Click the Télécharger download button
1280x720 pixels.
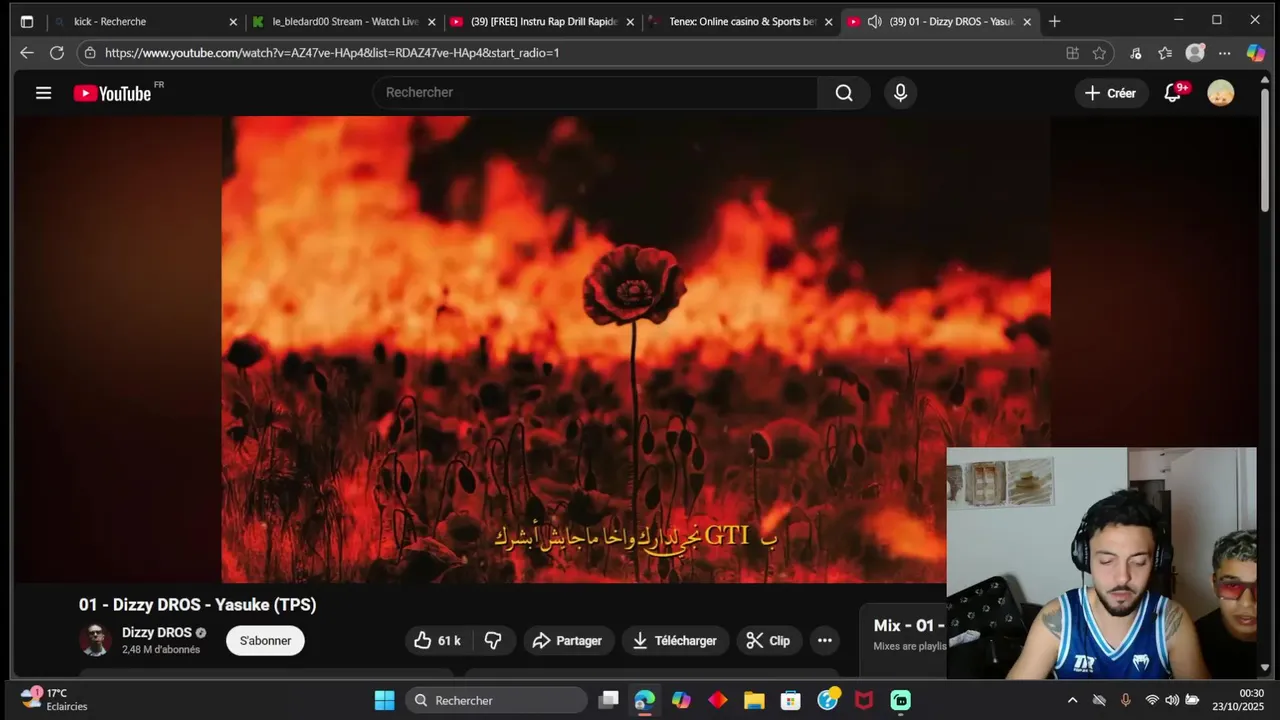(x=675, y=640)
